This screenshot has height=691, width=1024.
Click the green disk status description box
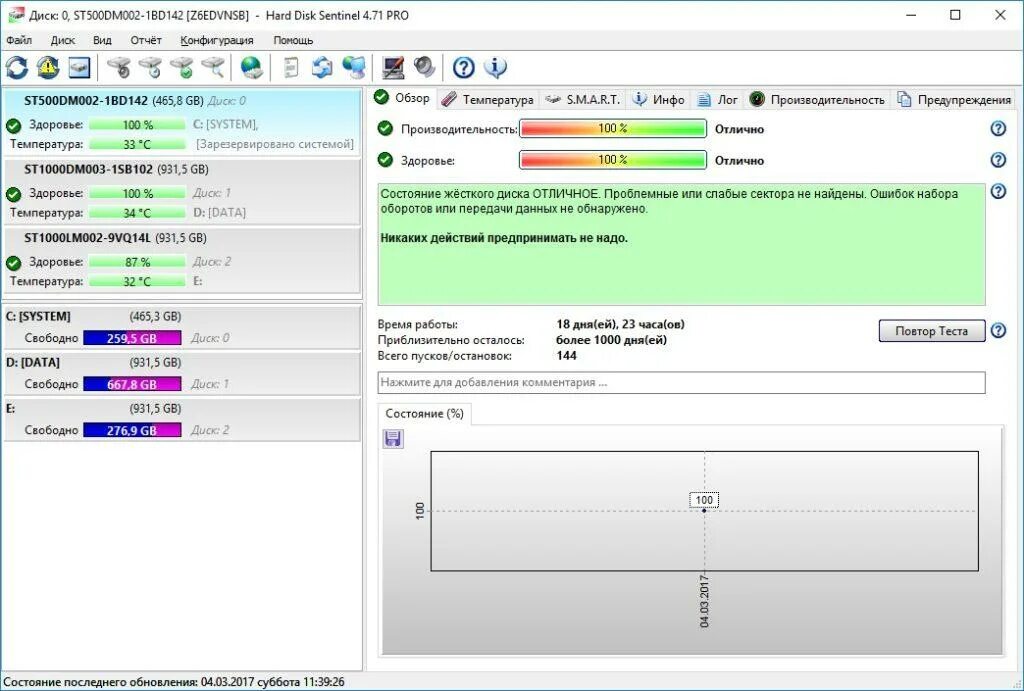pos(681,244)
